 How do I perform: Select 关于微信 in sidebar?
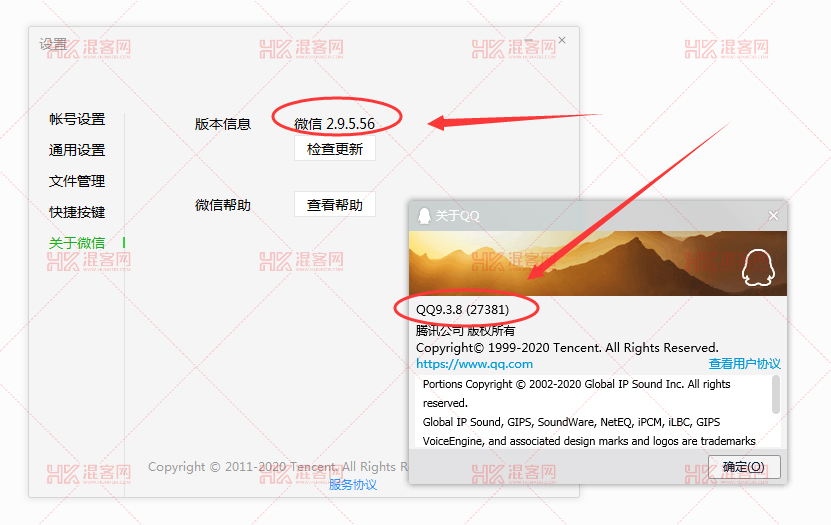coord(77,243)
